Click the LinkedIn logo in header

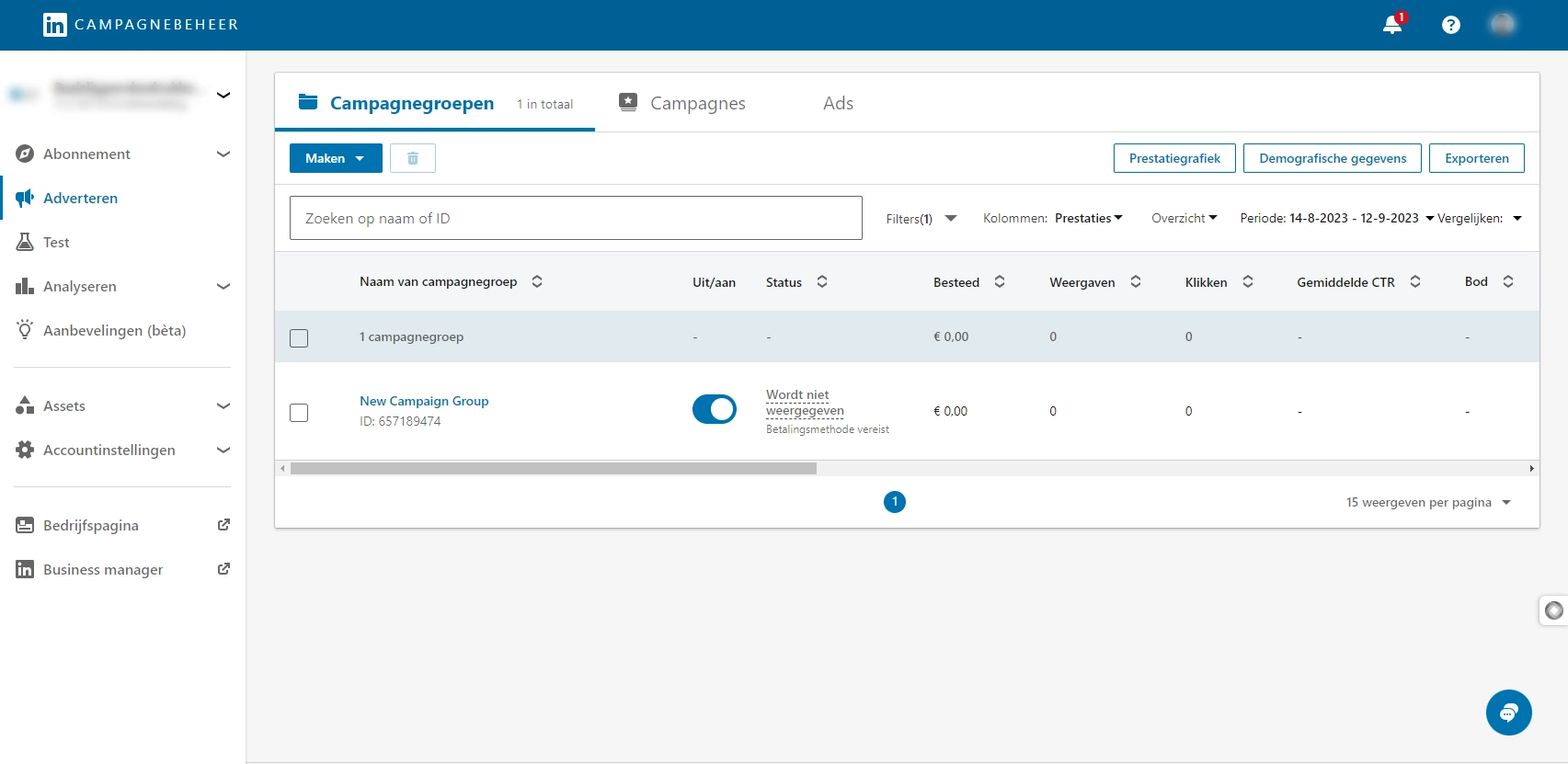(54, 25)
